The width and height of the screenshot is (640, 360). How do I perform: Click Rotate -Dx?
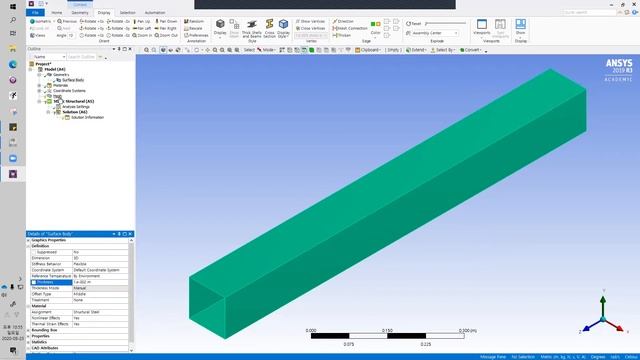pyautogui.click(x=118, y=21)
